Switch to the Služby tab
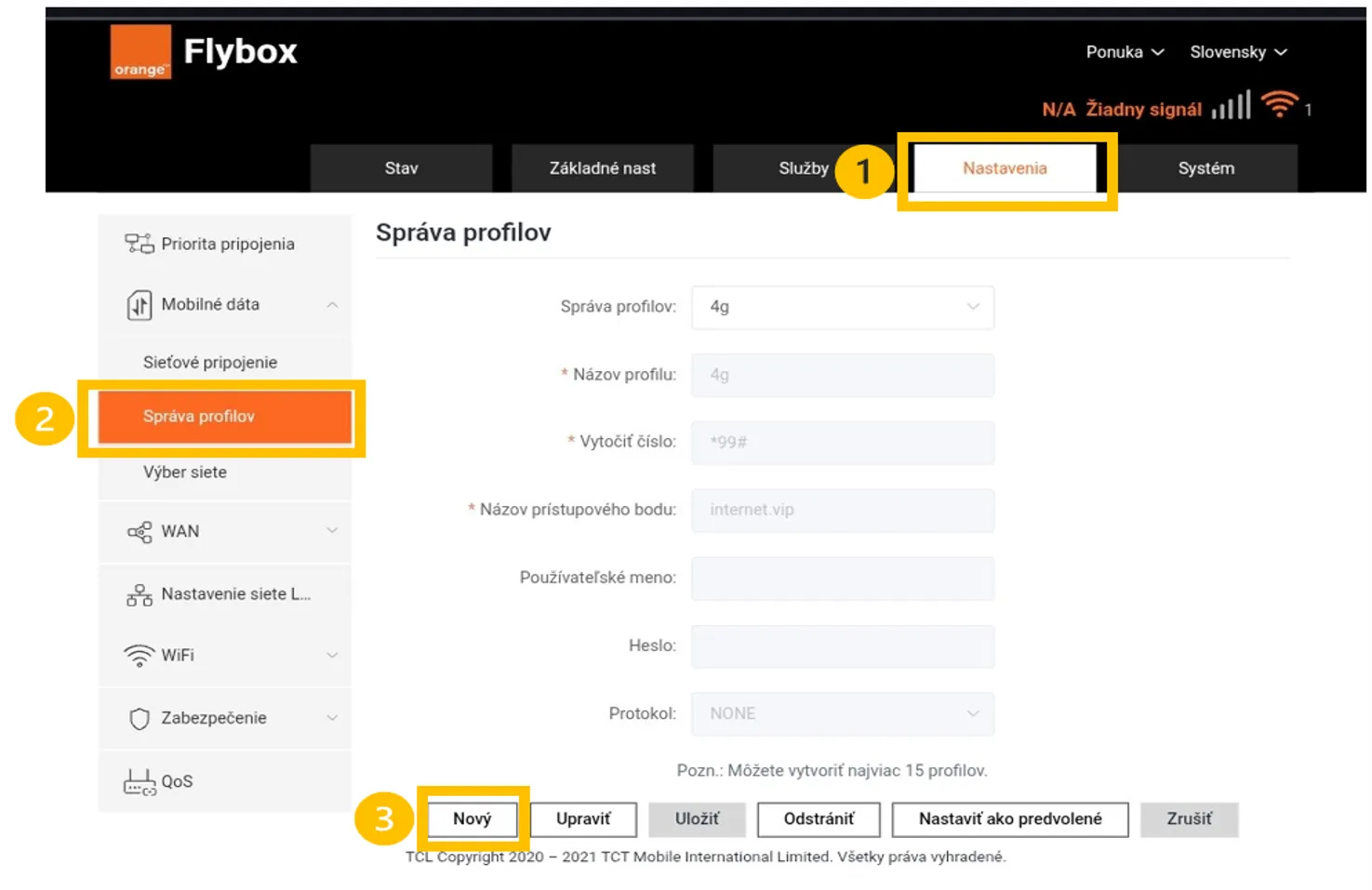 pos(804,168)
